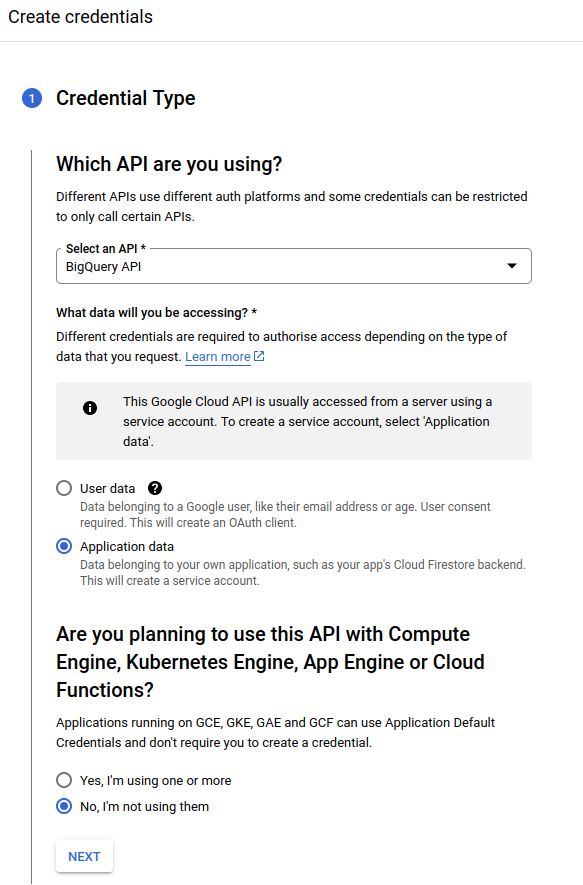Click the "Which API are you using?" heading
The image size is (583, 885).
click(x=169, y=164)
